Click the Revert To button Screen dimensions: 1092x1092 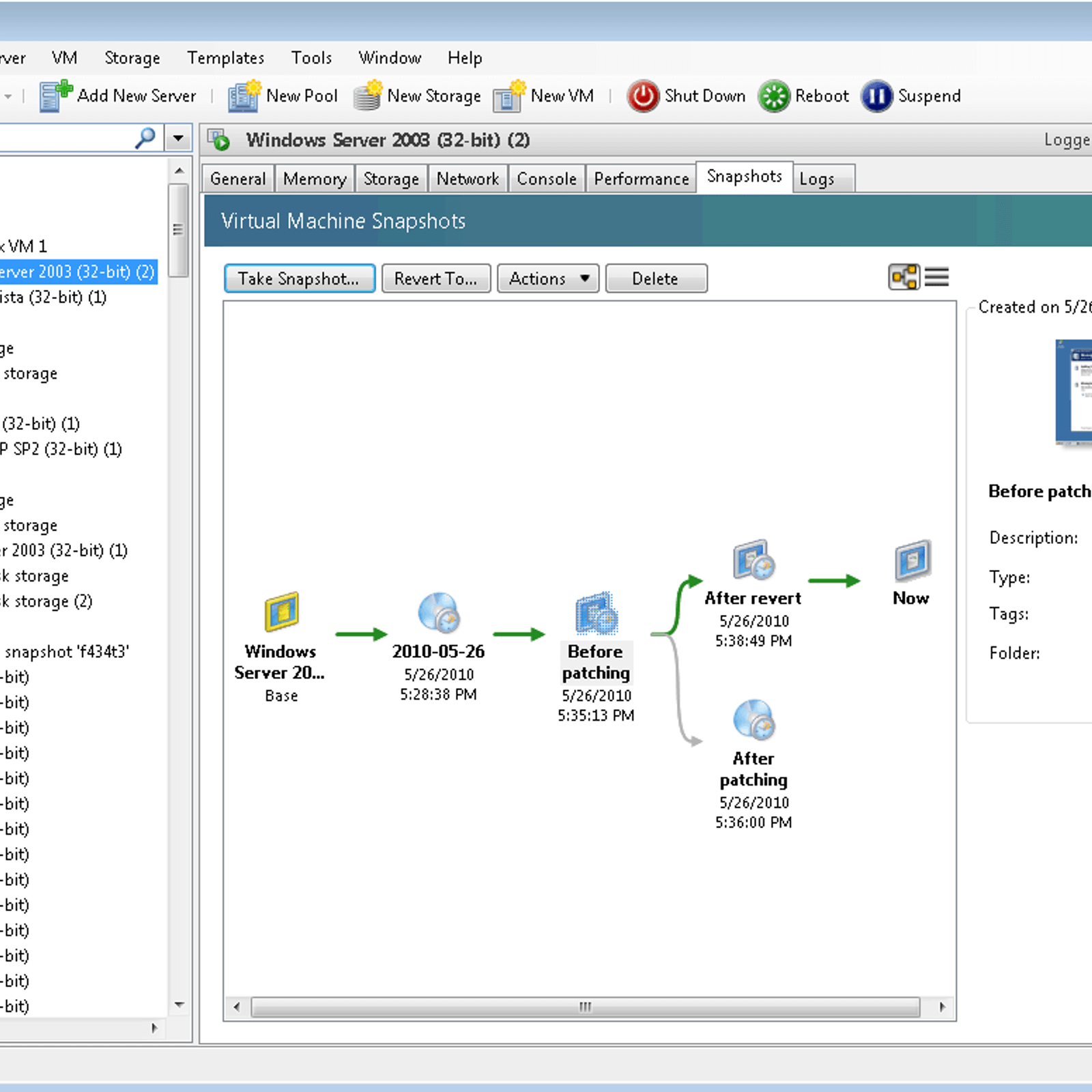coord(436,278)
